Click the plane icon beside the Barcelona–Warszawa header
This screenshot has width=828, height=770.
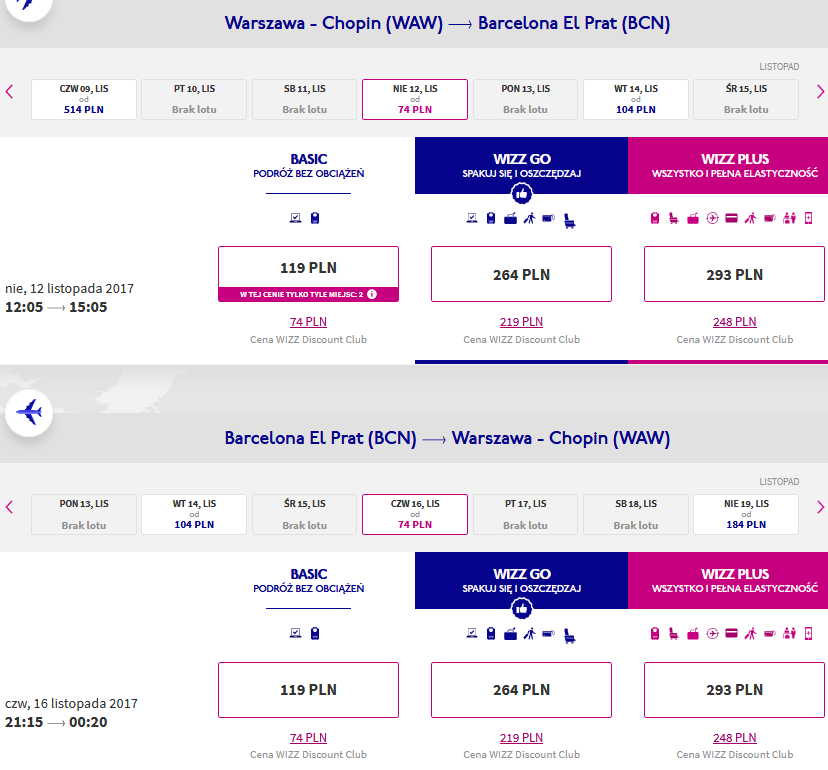29,412
